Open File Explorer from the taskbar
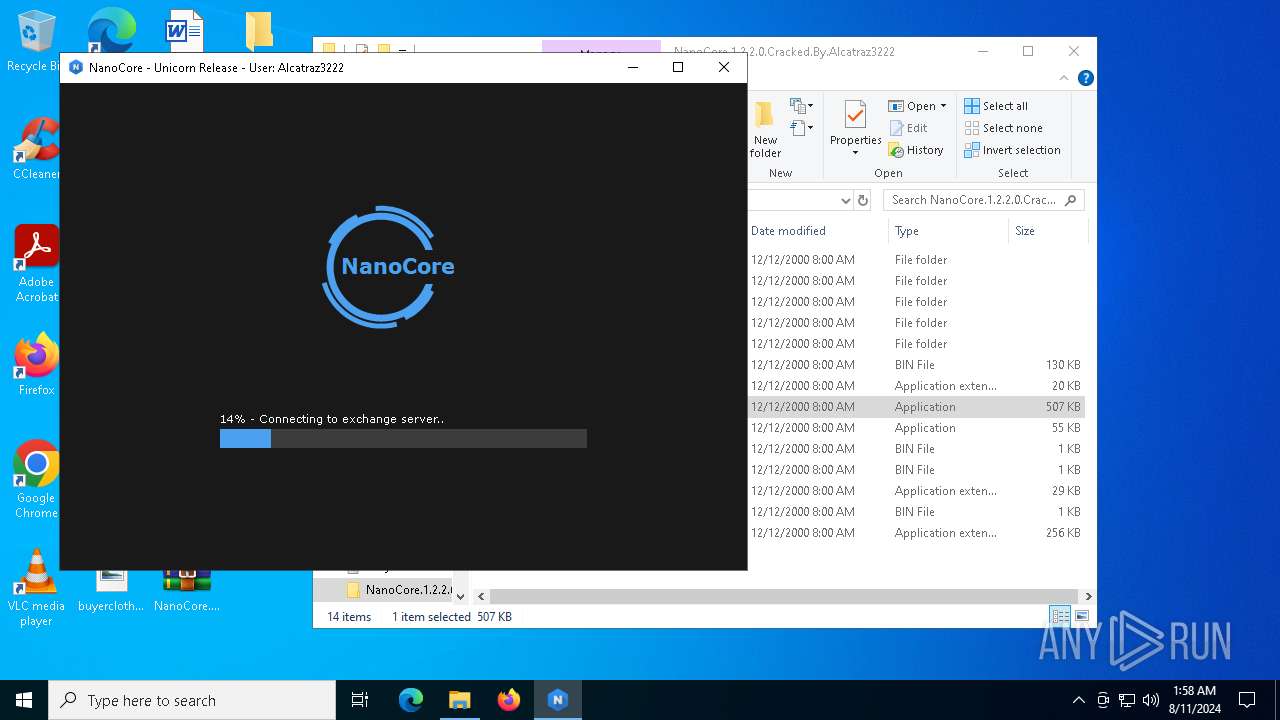The width and height of the screenshot is (1280, 720). [460, 700]
